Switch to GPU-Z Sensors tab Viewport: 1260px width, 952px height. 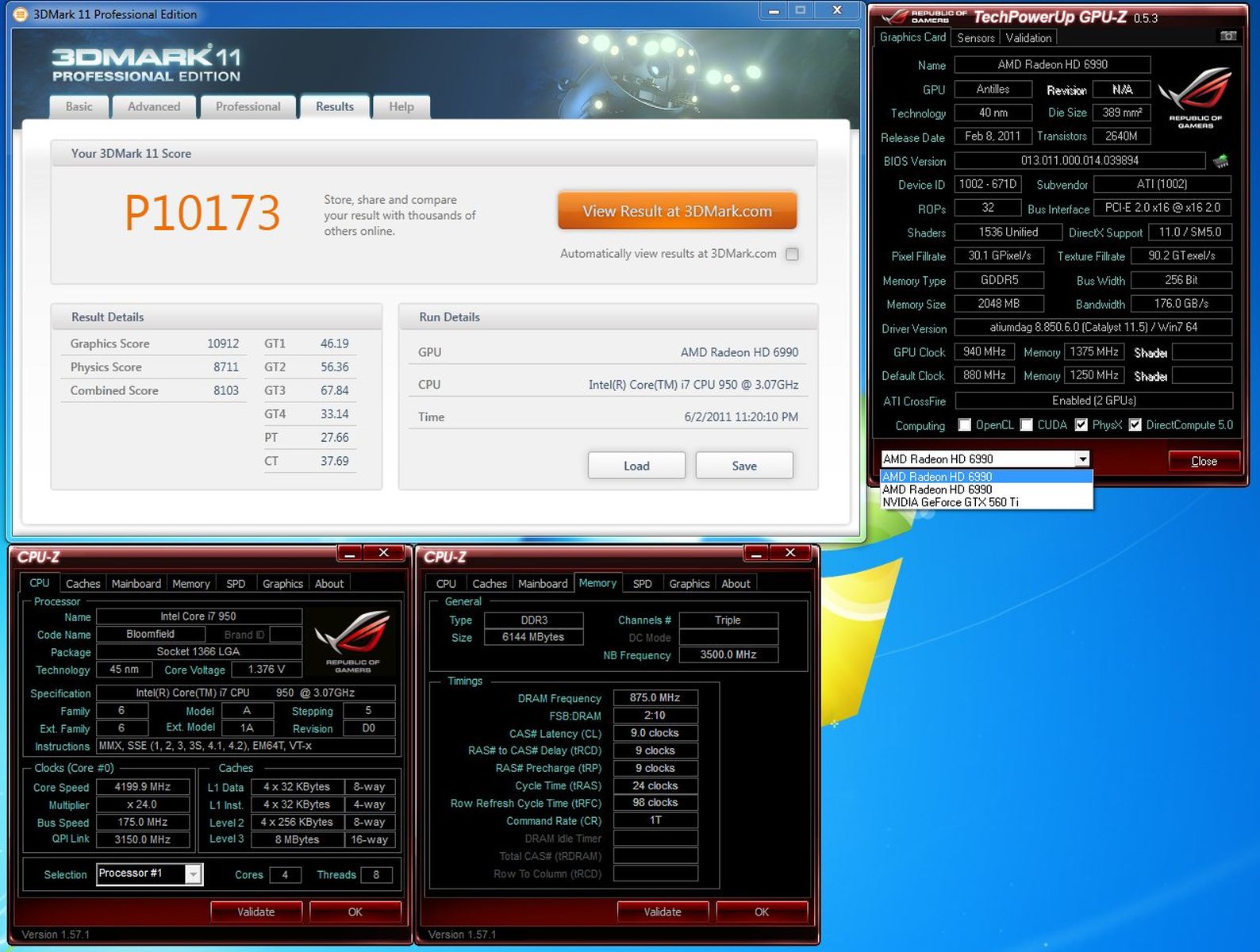coord(976,37)
